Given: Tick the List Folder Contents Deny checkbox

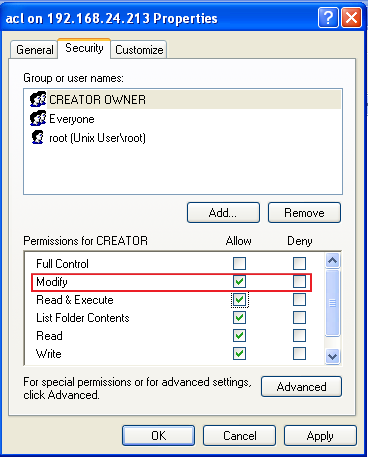Looking at the screenshot, I should pyautogui.click(x=299, y=317).
